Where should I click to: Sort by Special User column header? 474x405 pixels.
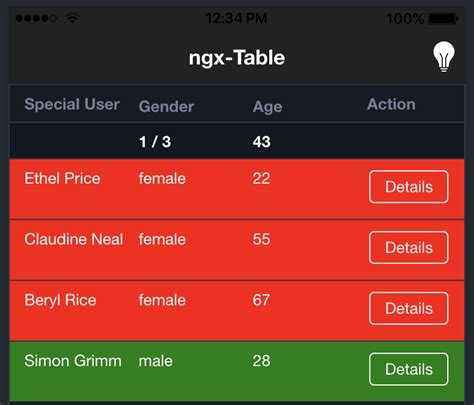coord(72,104)
